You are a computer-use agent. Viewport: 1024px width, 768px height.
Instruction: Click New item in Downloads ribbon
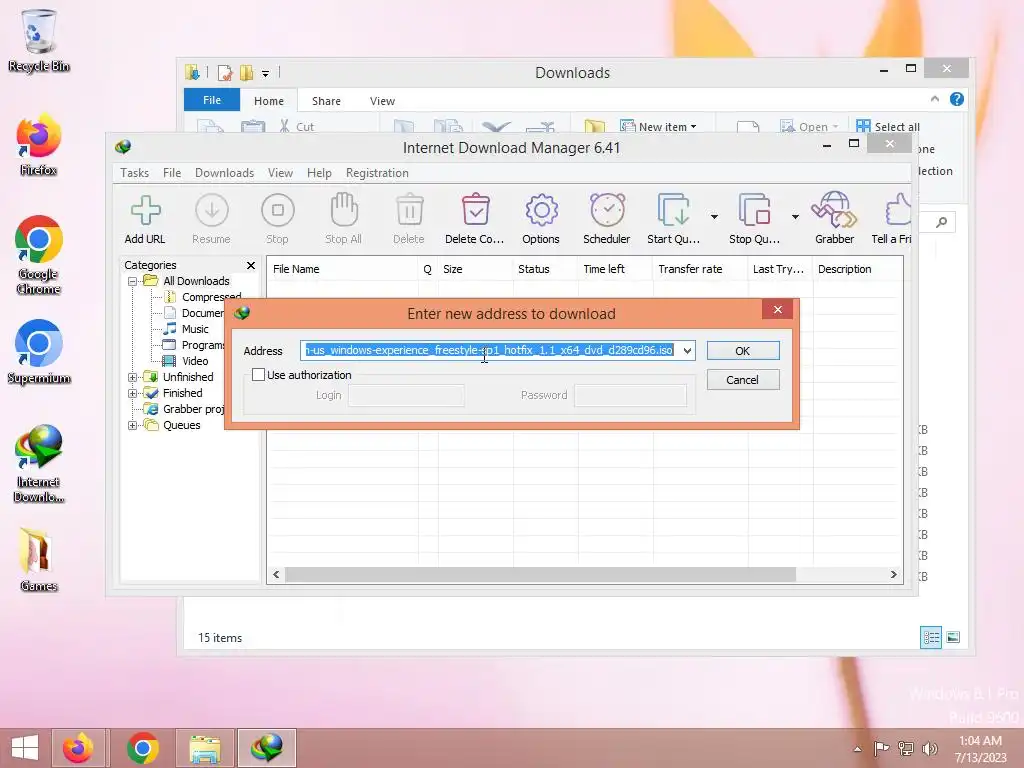coord(658,127)
